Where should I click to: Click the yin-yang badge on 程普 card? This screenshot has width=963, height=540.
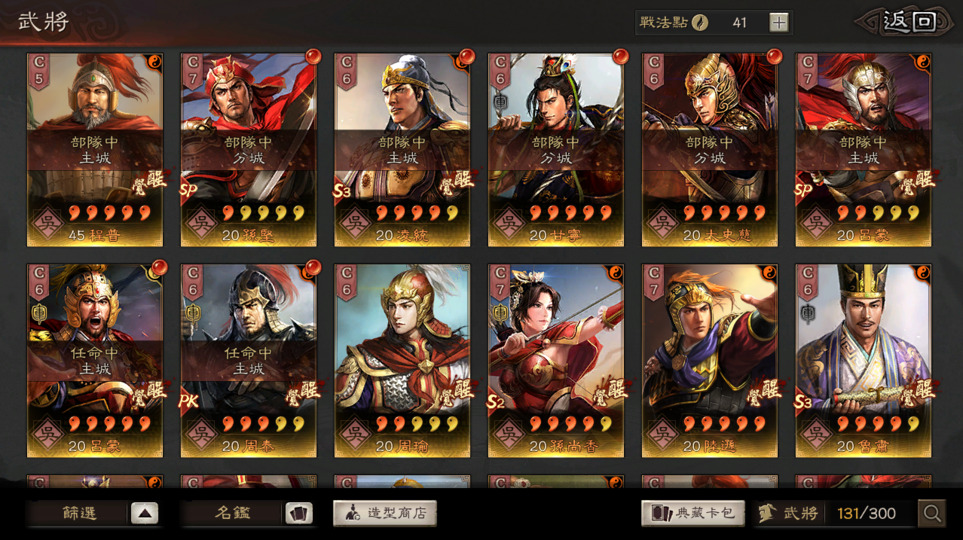coord(154,61)
